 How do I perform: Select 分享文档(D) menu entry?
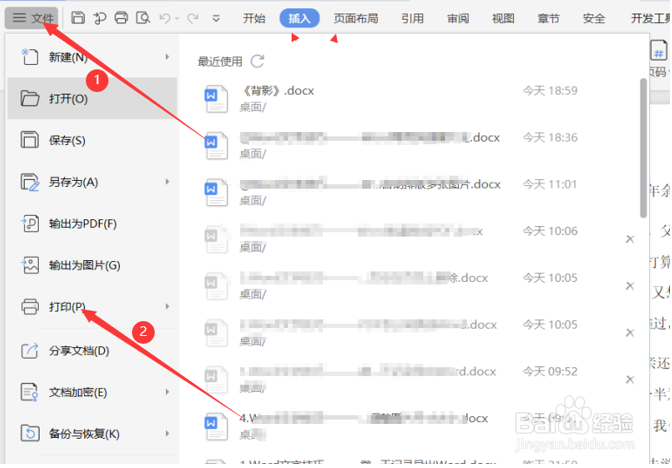pos(92,351)
